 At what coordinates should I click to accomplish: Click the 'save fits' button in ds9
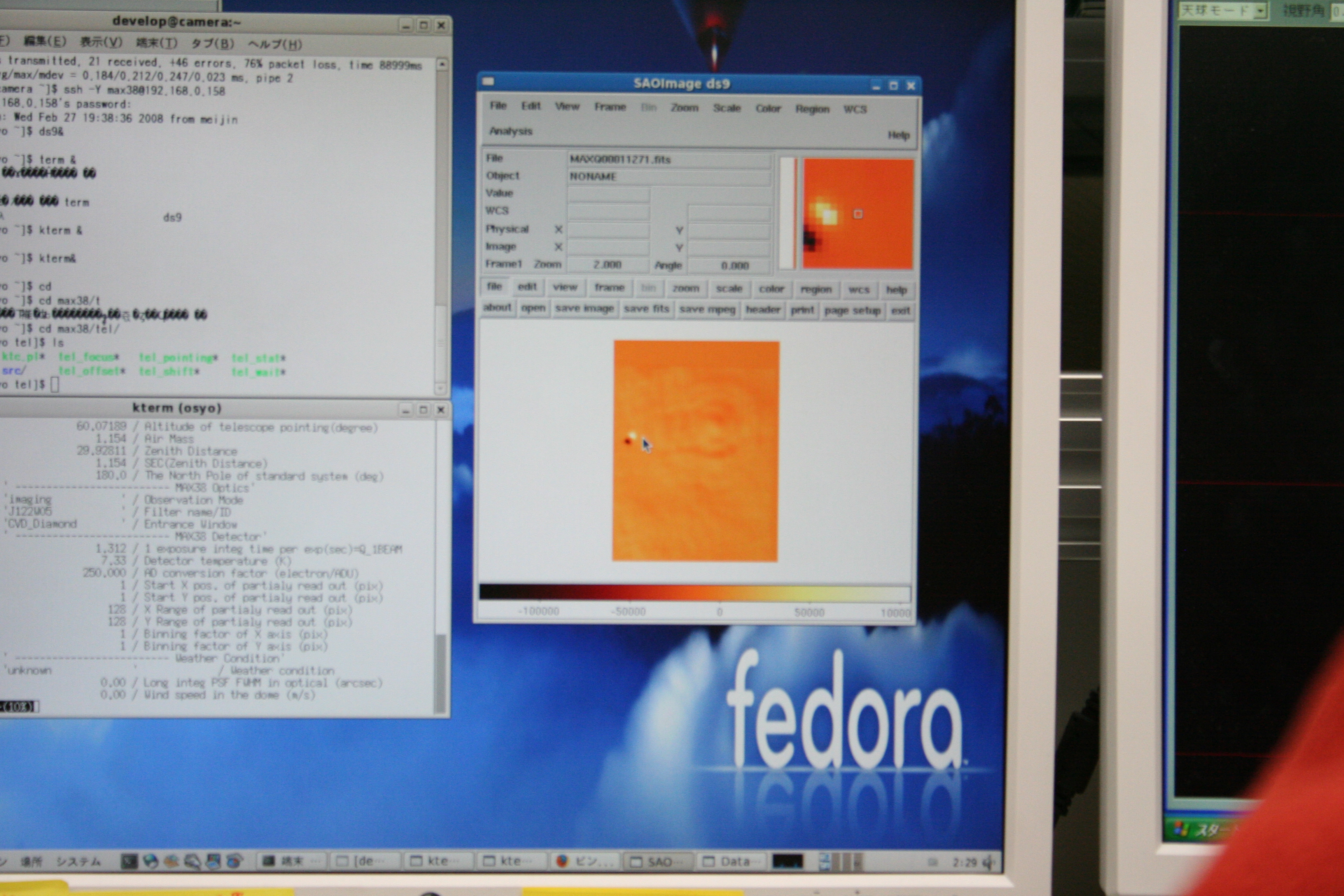coord(646,309)
